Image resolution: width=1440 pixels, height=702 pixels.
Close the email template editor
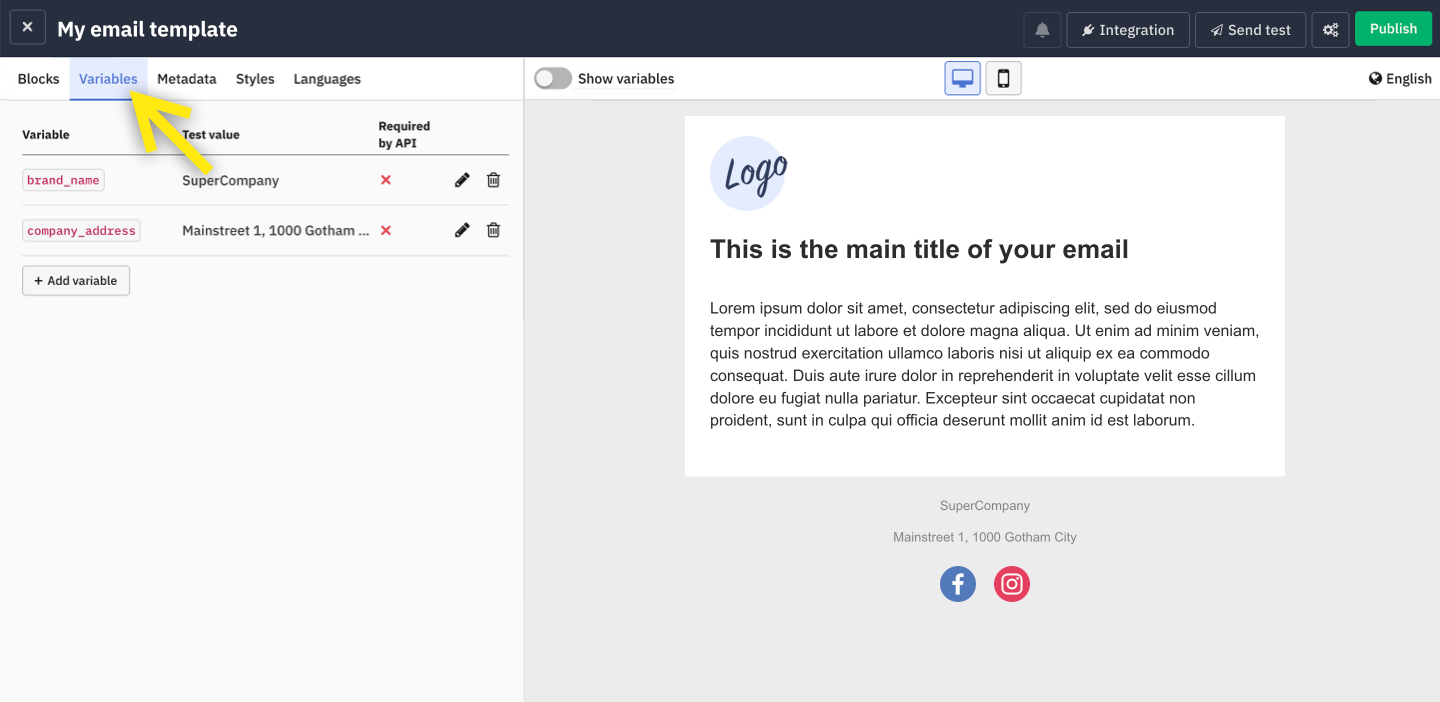point(28,28)
